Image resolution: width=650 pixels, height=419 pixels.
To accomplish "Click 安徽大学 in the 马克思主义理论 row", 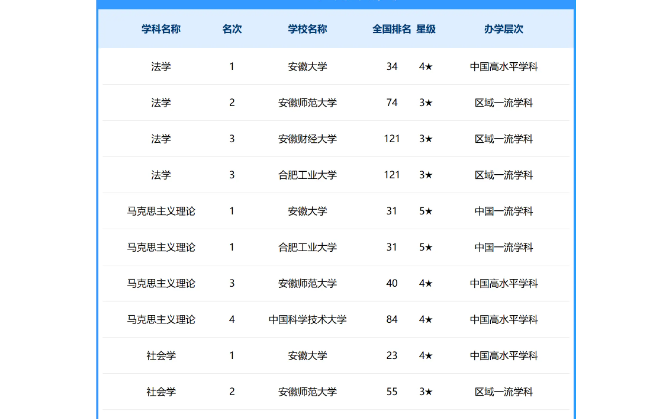I will (307, 211).
